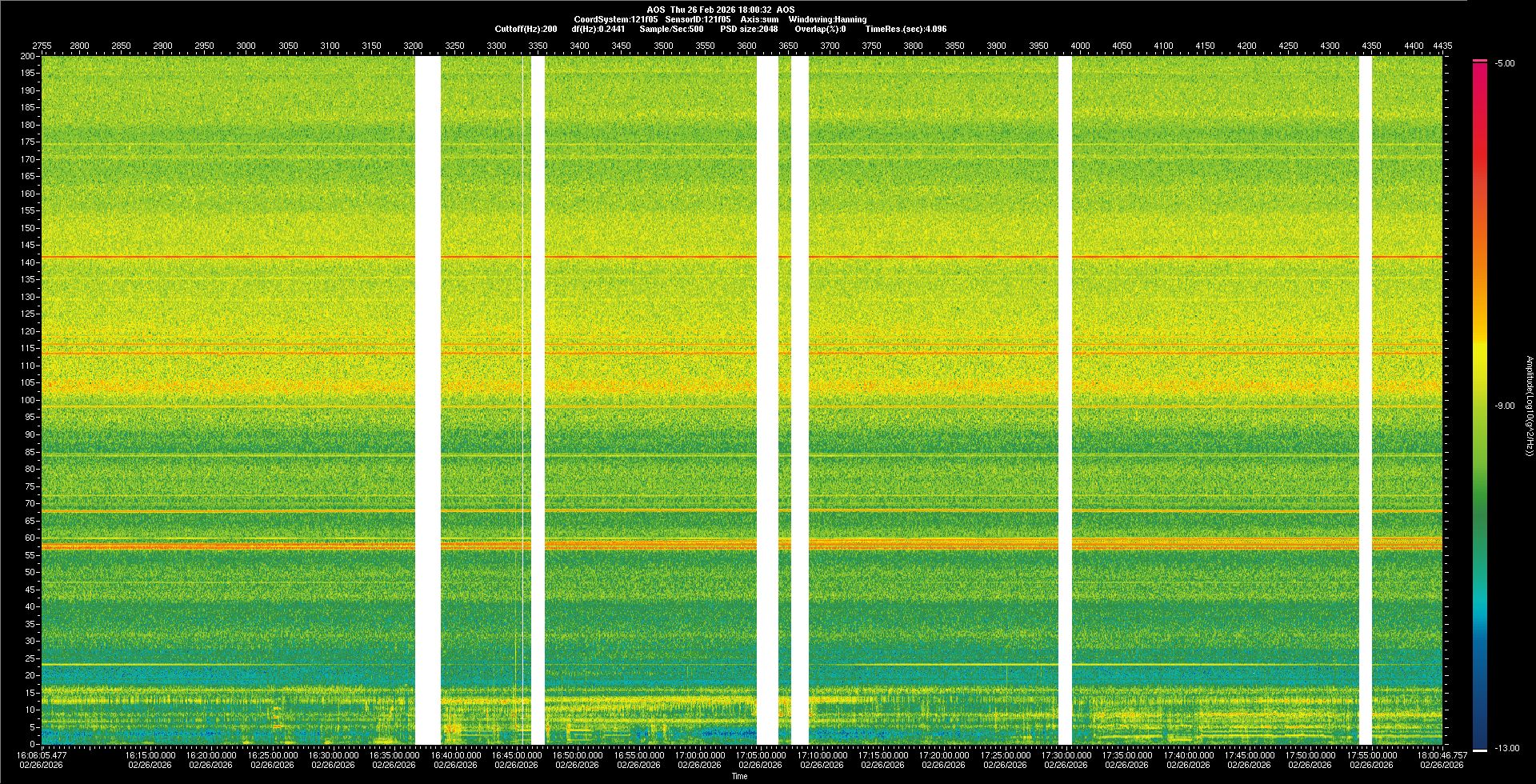Click the 18:00:46.757 end time label

click(x=1442, y=755)
